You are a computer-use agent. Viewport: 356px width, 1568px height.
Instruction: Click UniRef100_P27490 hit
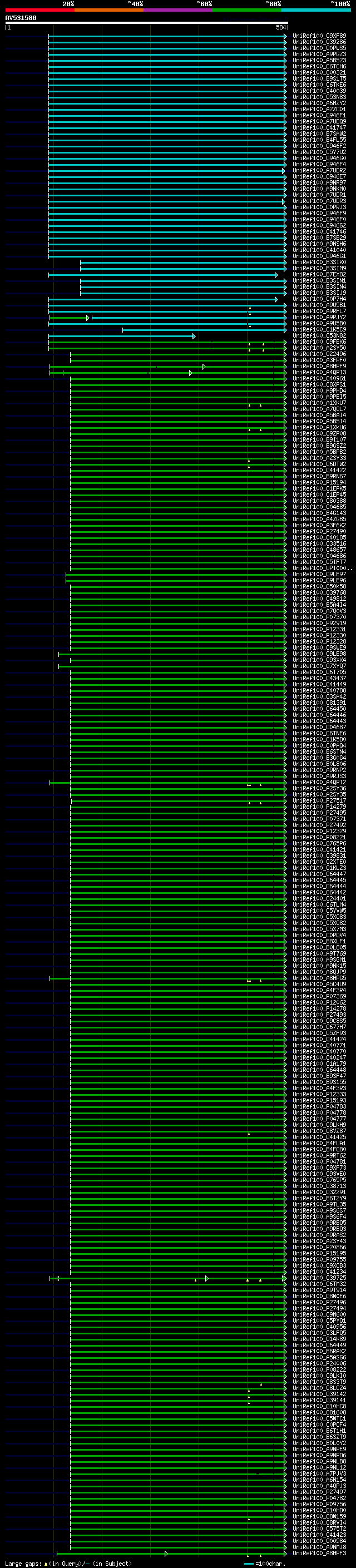coord(319,531)
